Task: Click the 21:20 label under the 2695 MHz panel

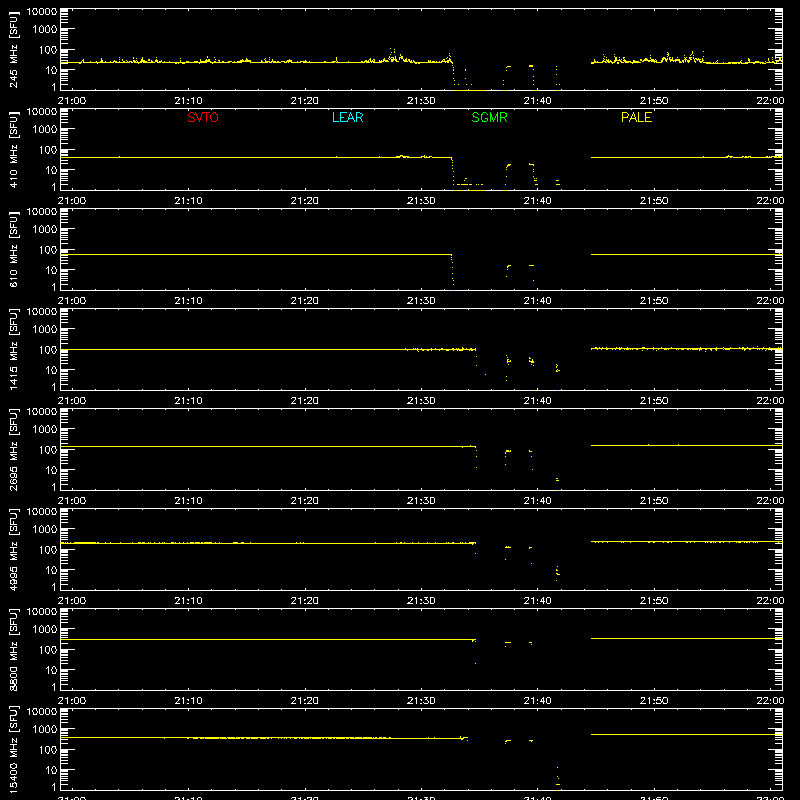Action: pyautogui.click(x=305, y=501)
